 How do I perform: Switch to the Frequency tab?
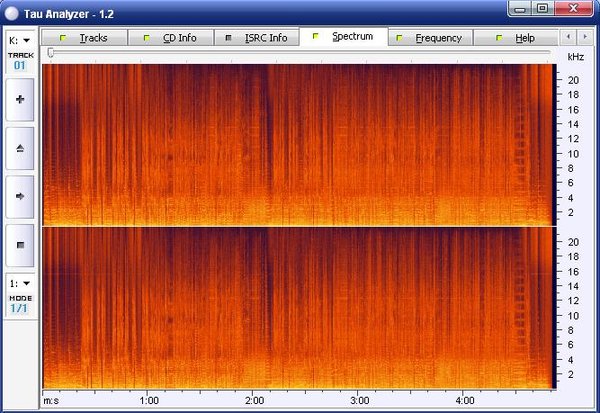click(430, 38)
